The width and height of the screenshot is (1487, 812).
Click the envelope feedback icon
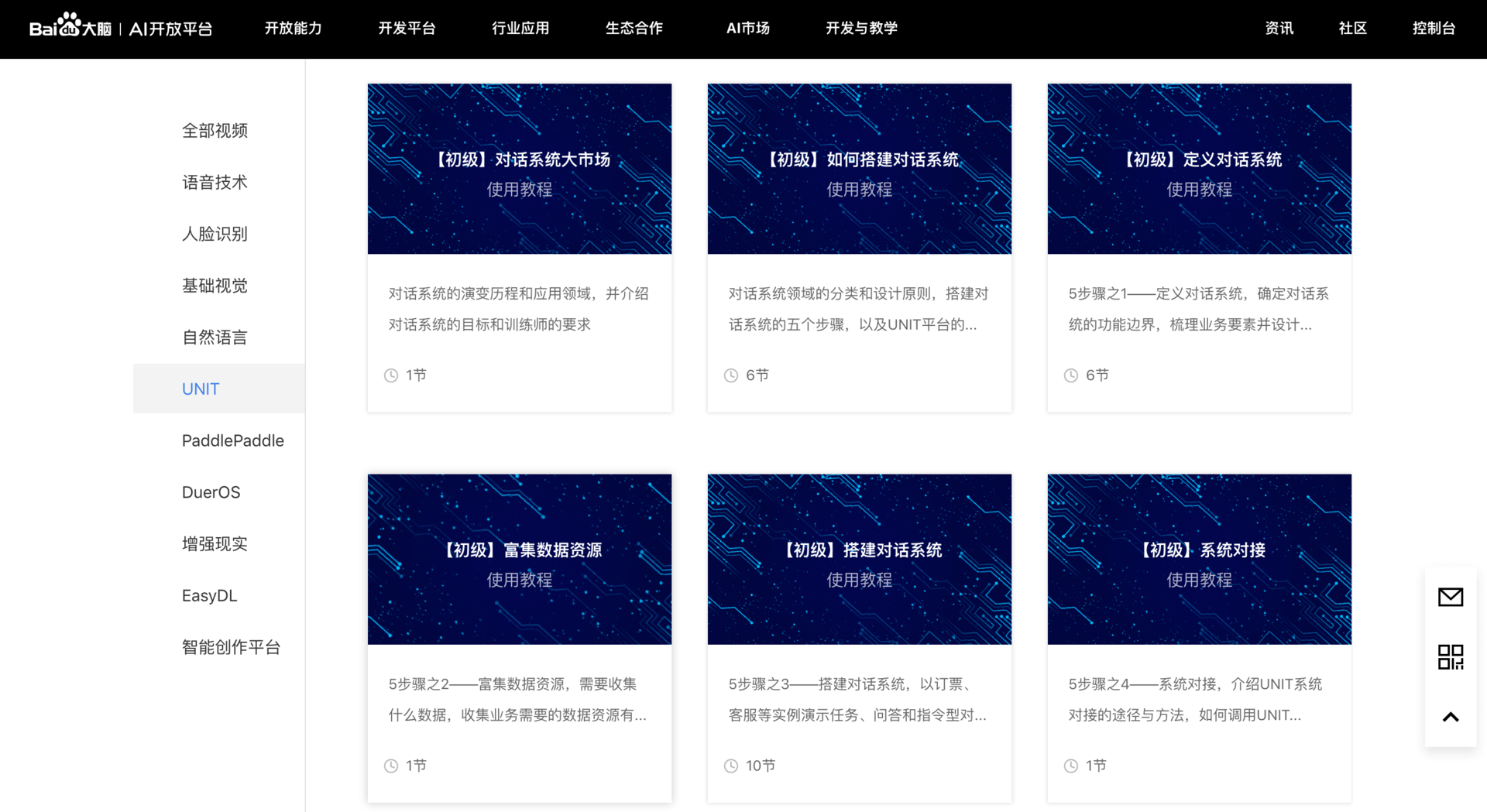(x=1450, y=597)
